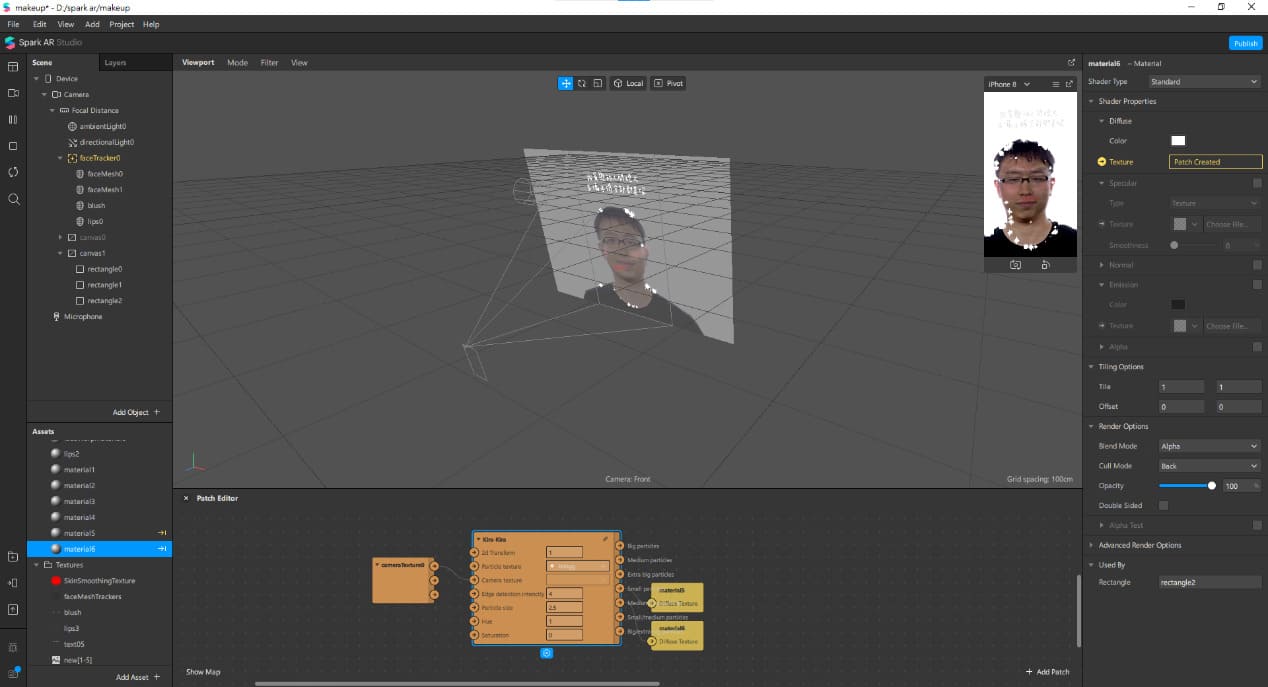1268x687 pixels.
Task: Toggle the Double Sided checkbox
Action: coord(1163,505)
